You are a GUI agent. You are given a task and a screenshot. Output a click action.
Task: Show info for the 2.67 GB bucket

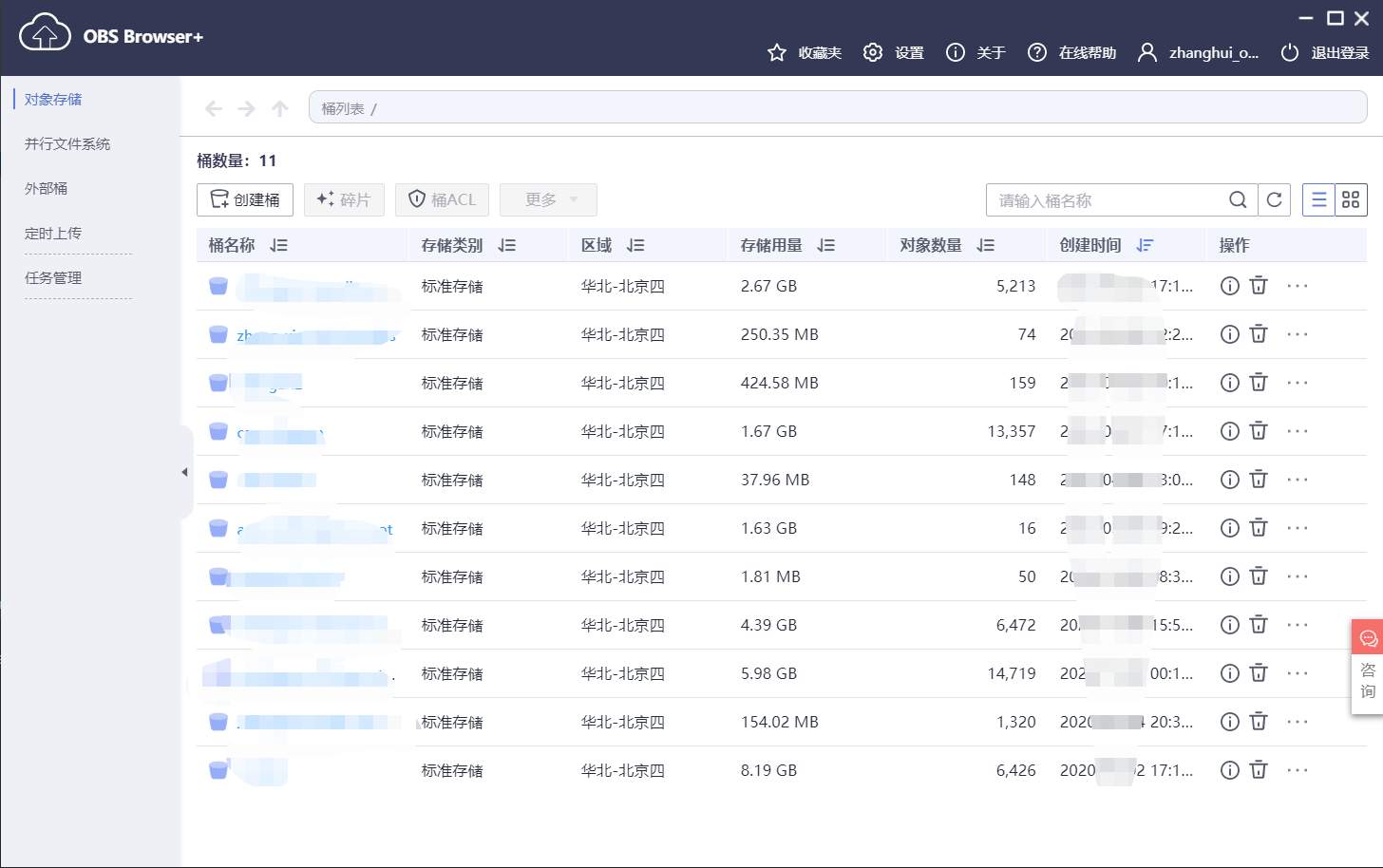point(1230,285)
